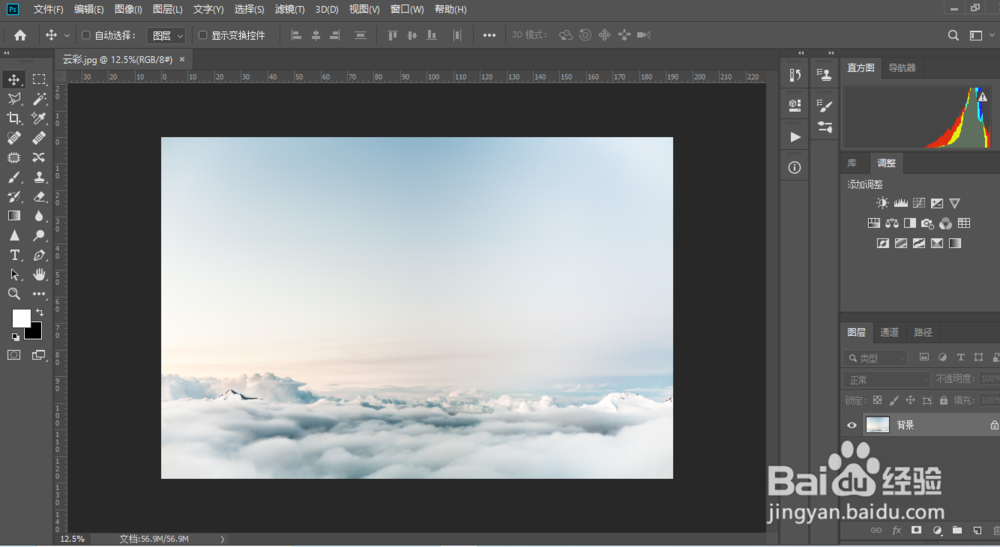Select the Brush tool
This screenshot has width=1000, height=547.
pos(13,177)
